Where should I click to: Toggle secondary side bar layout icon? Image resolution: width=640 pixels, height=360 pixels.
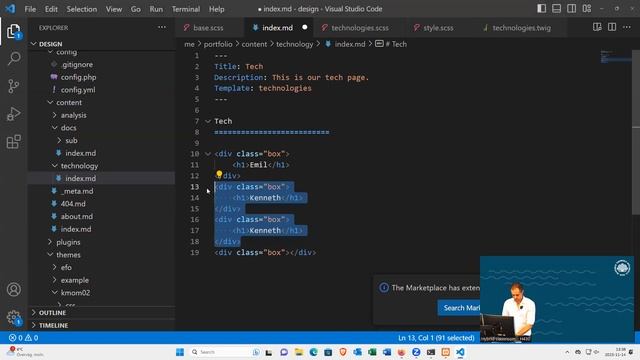pyautogui.click(x=571, y=9)
